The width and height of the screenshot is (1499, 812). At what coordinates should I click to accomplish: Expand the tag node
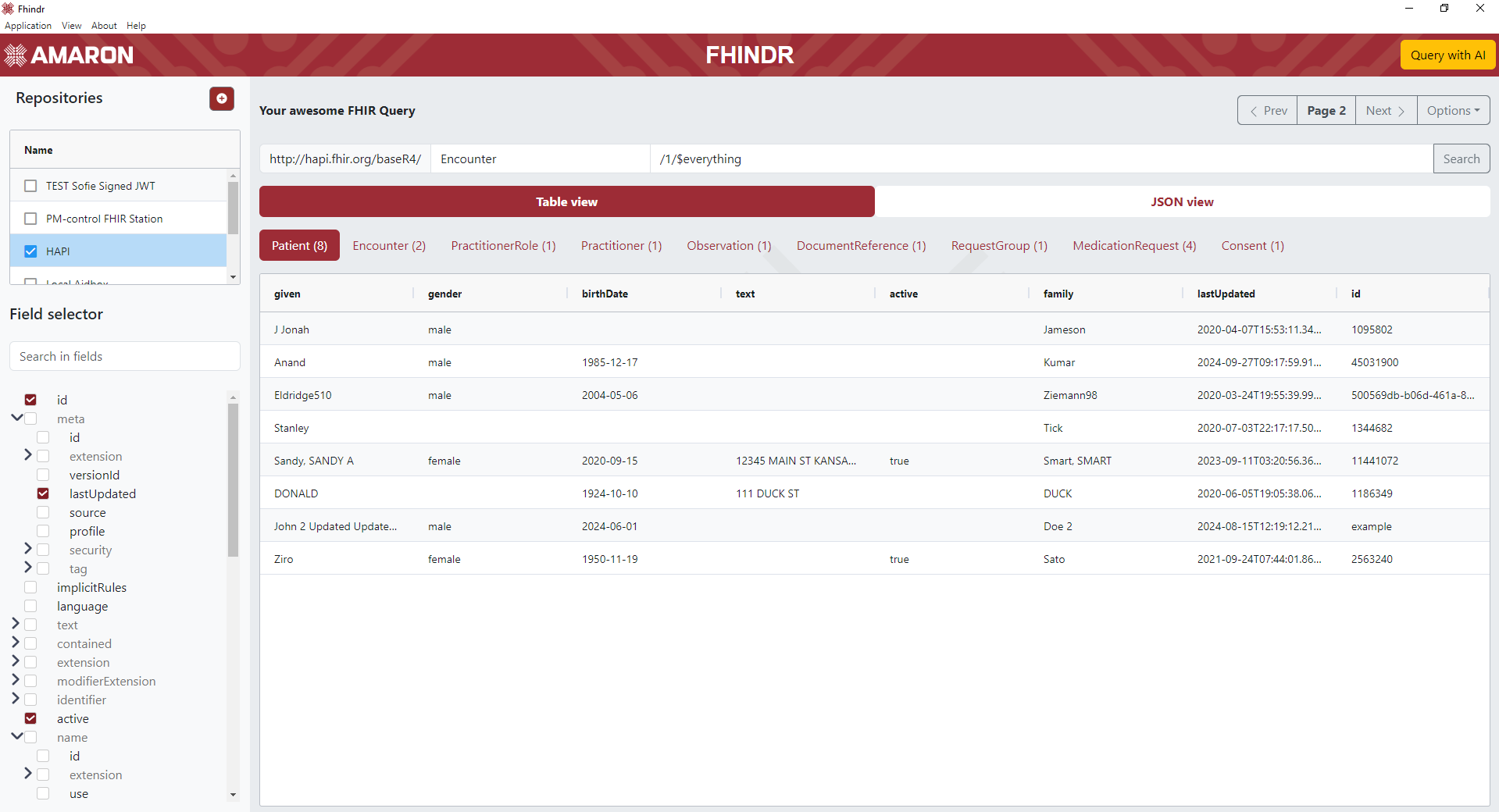(28, 567)
